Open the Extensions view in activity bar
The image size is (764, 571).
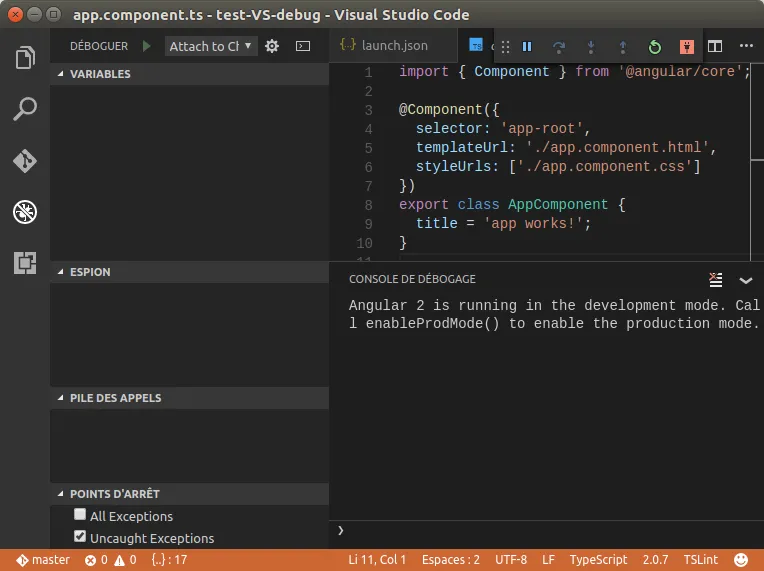tap(25, 263)
